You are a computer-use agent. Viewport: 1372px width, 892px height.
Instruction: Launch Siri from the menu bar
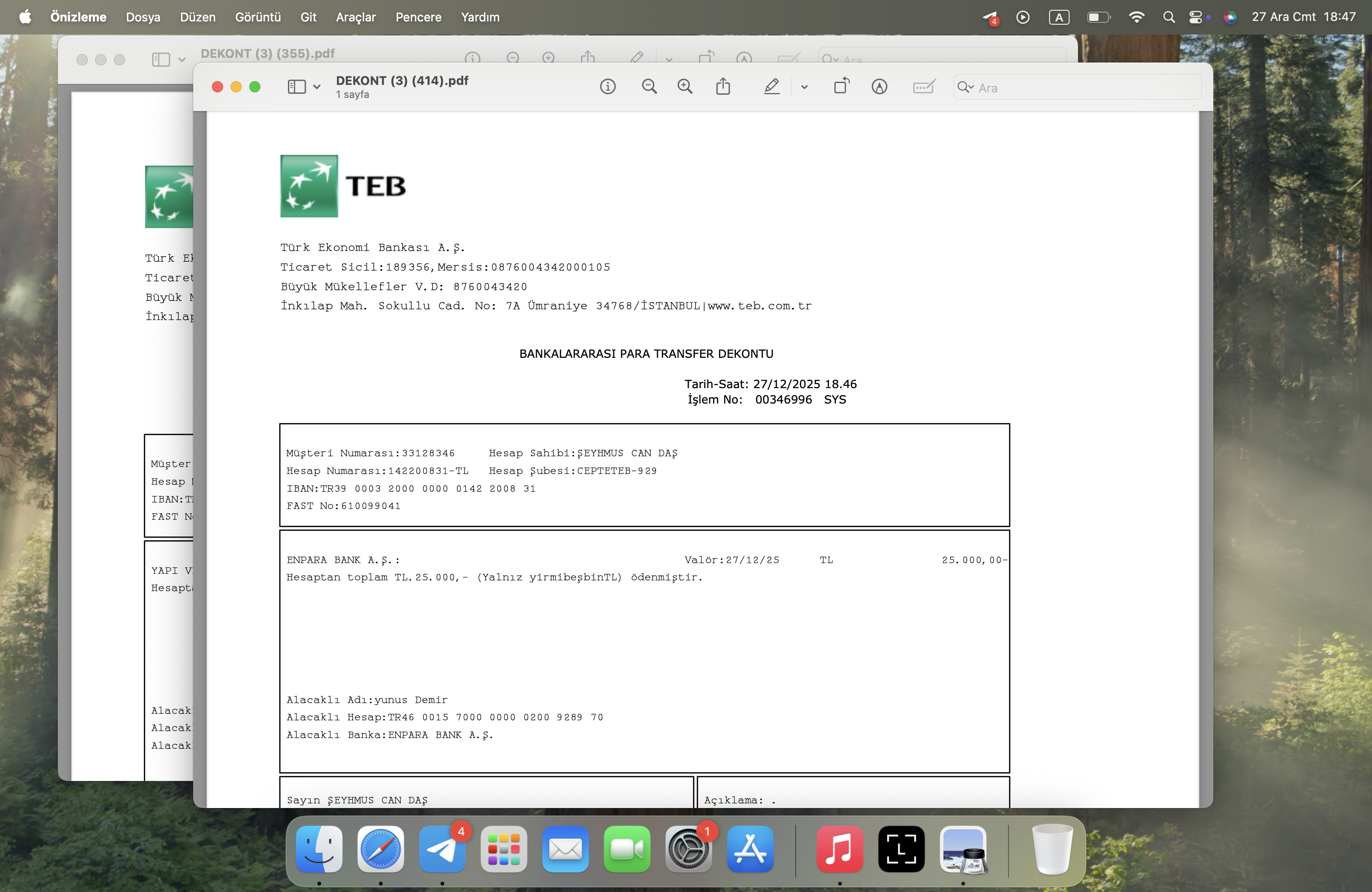click(x=1230, y=17)
